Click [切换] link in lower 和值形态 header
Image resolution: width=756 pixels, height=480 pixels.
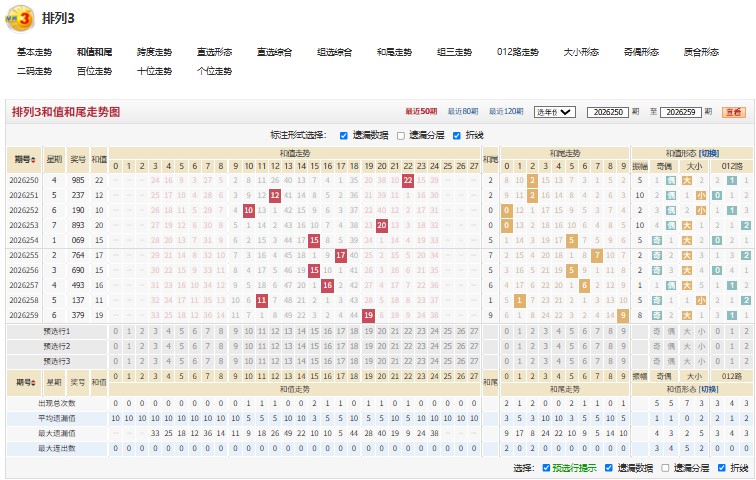coord(709,389)
